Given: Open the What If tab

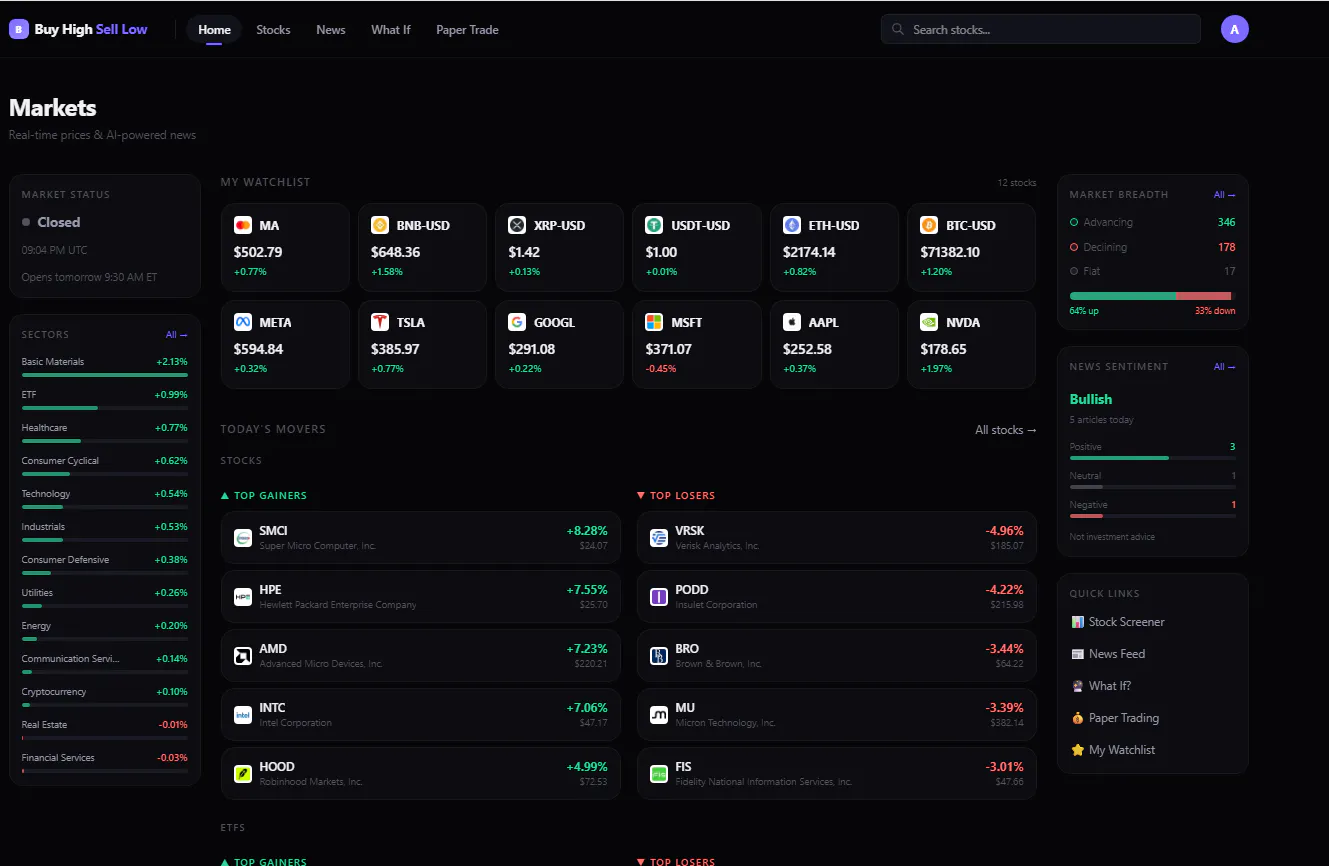Looking at the screenshot, I should pos(391,30).
